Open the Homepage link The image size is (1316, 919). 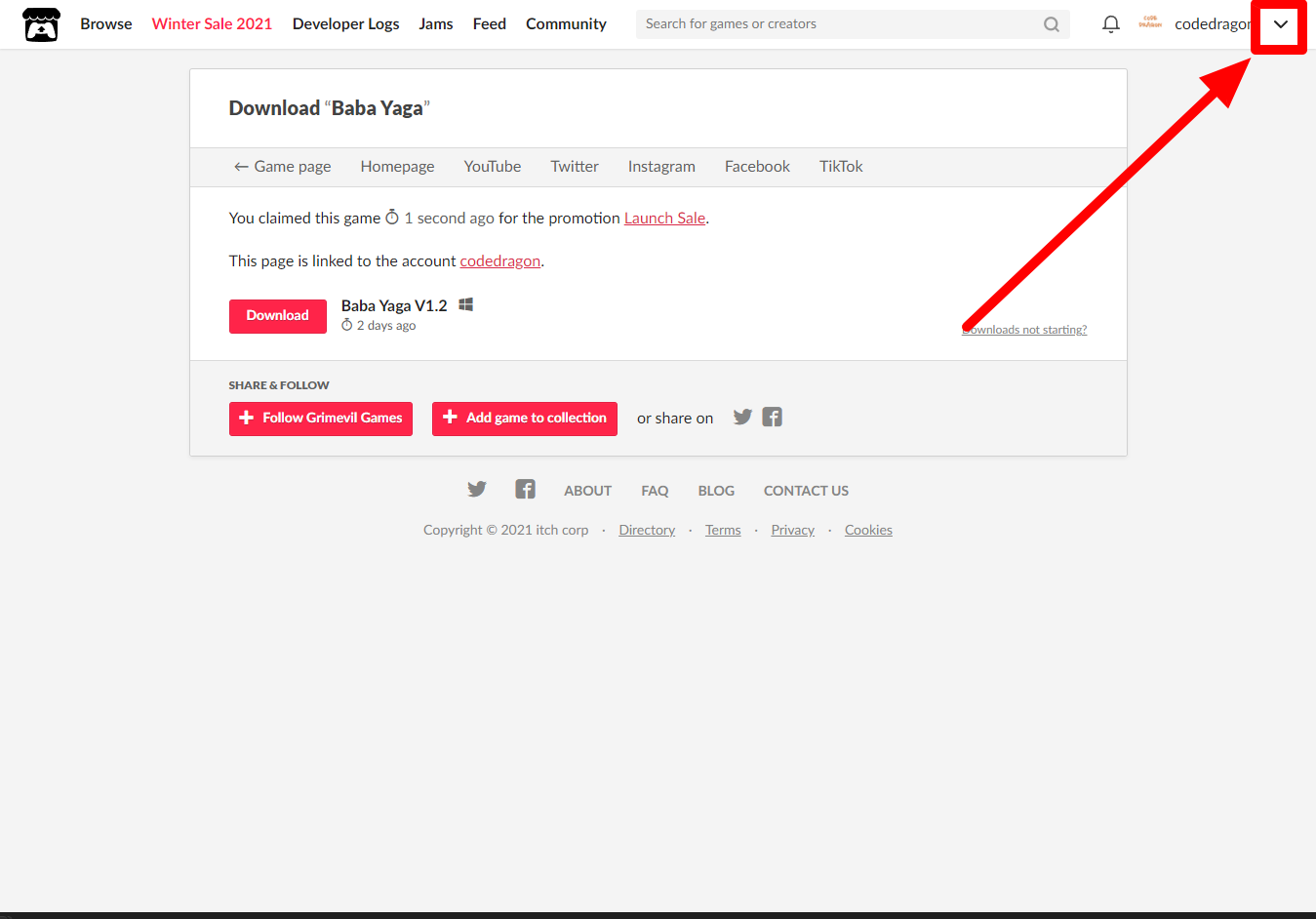tap(397, 167)
